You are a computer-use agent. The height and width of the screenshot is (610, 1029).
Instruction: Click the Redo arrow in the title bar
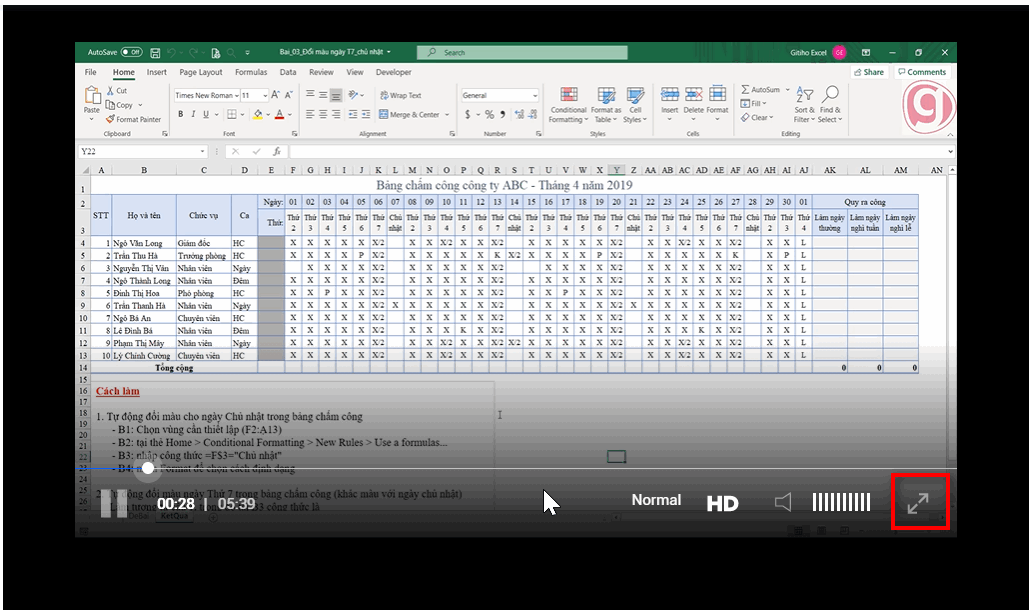click(194, 52)
